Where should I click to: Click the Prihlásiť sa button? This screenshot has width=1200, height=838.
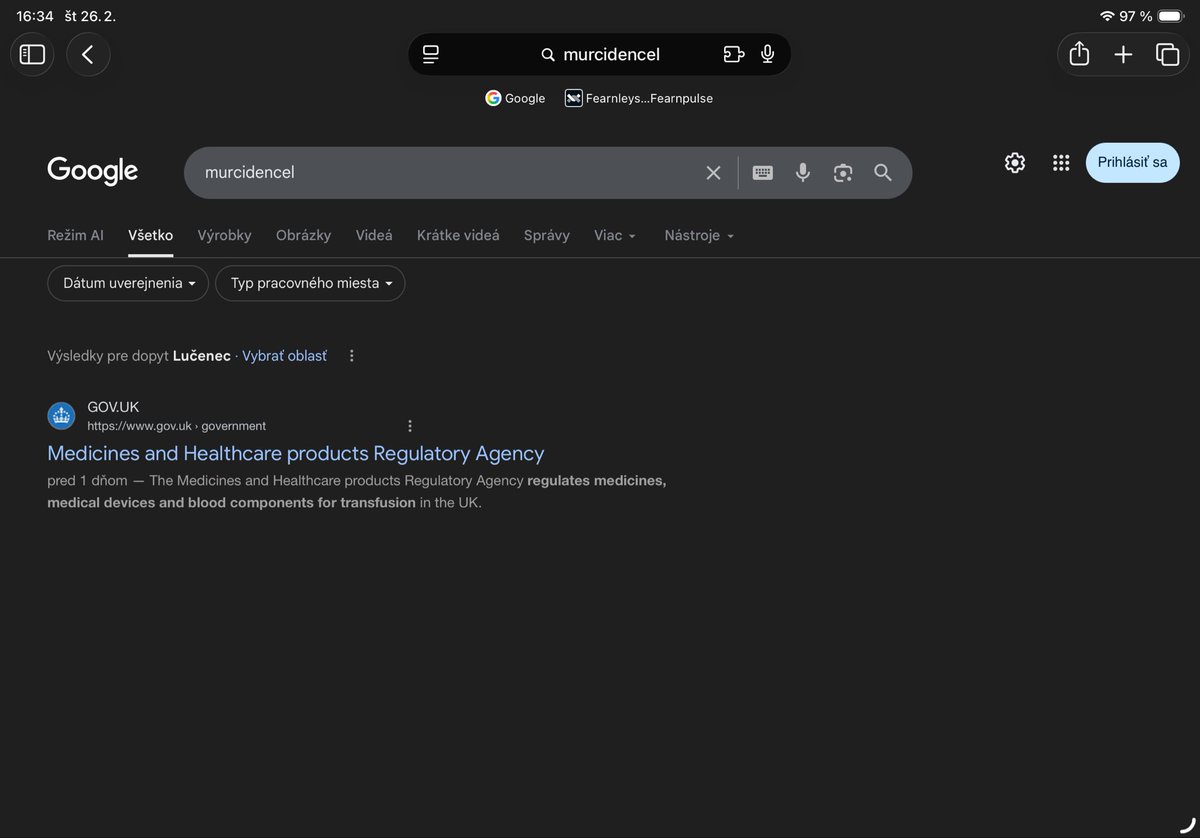click(x=1133, y=163)
